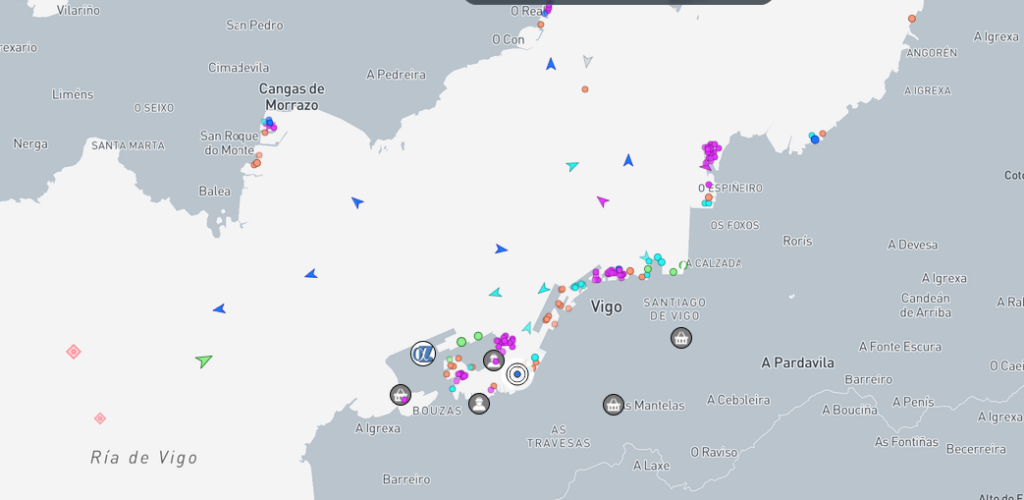Click the A Pardavila label

tap(797, 362)
